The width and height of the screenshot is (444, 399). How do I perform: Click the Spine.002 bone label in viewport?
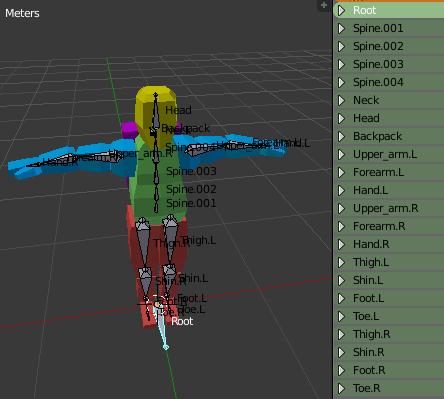(191, 189)
